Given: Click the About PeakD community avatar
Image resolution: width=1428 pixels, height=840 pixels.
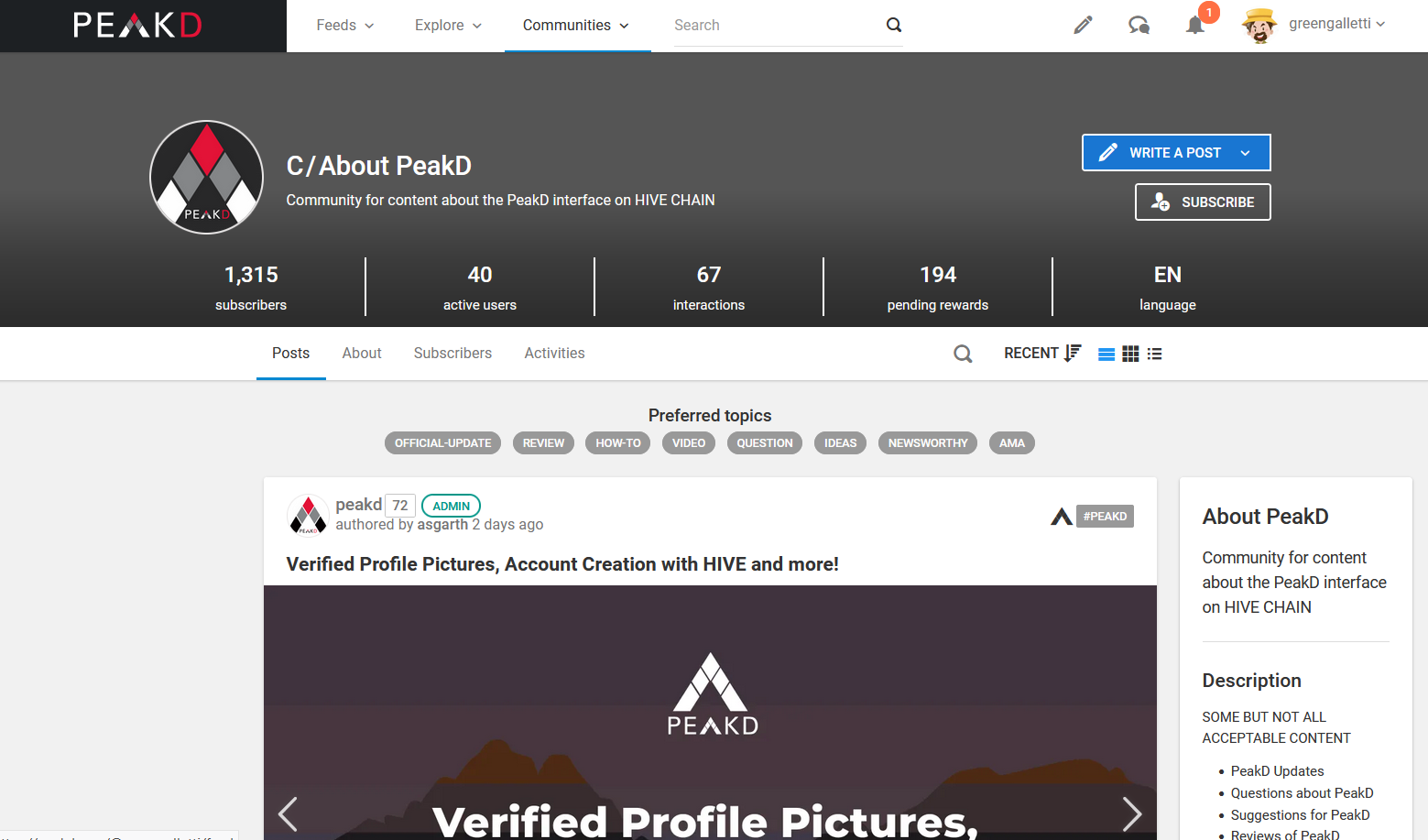Looking at the screenshot, I should click(x=207, y=177).
